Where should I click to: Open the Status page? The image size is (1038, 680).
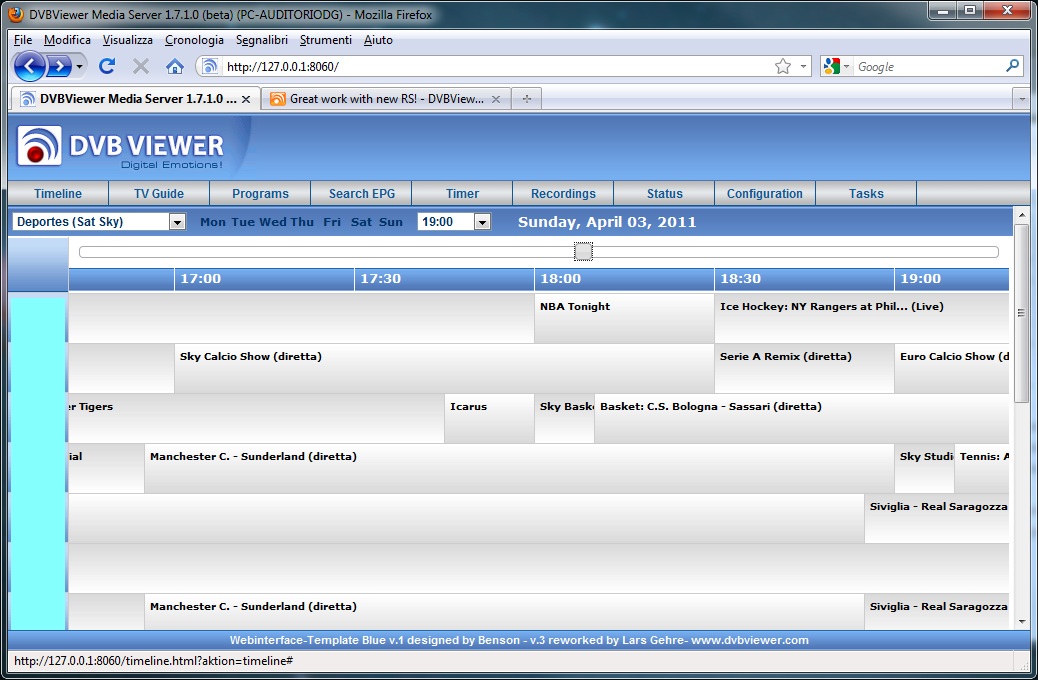click(665, 193)
